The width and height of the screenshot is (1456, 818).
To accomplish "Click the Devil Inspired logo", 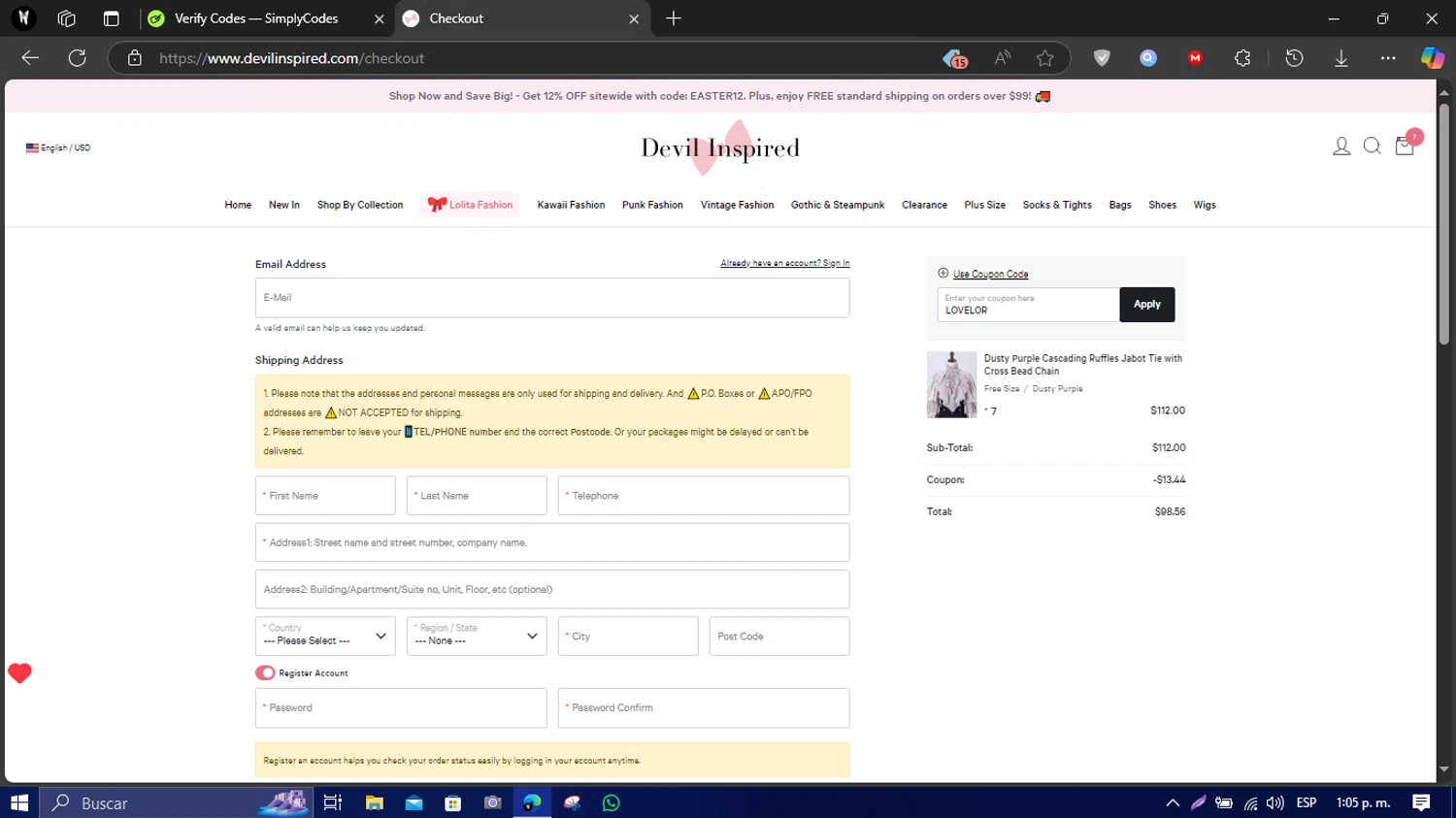I will [720, 147].
